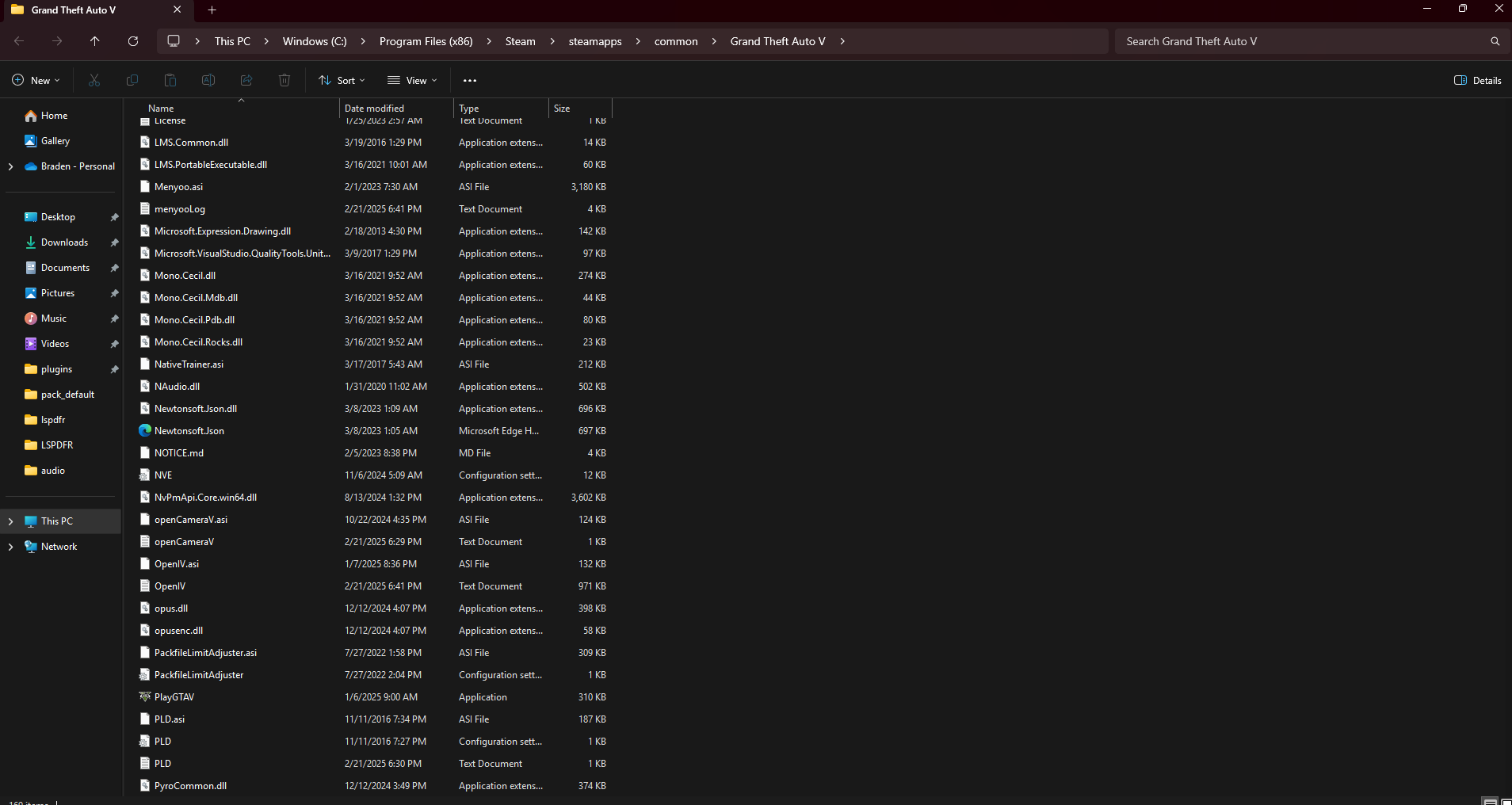
Task: Expand chevron after Grand Theft Auto V breadcrumb
Action: pyautogui.click(x=842, y=41)
